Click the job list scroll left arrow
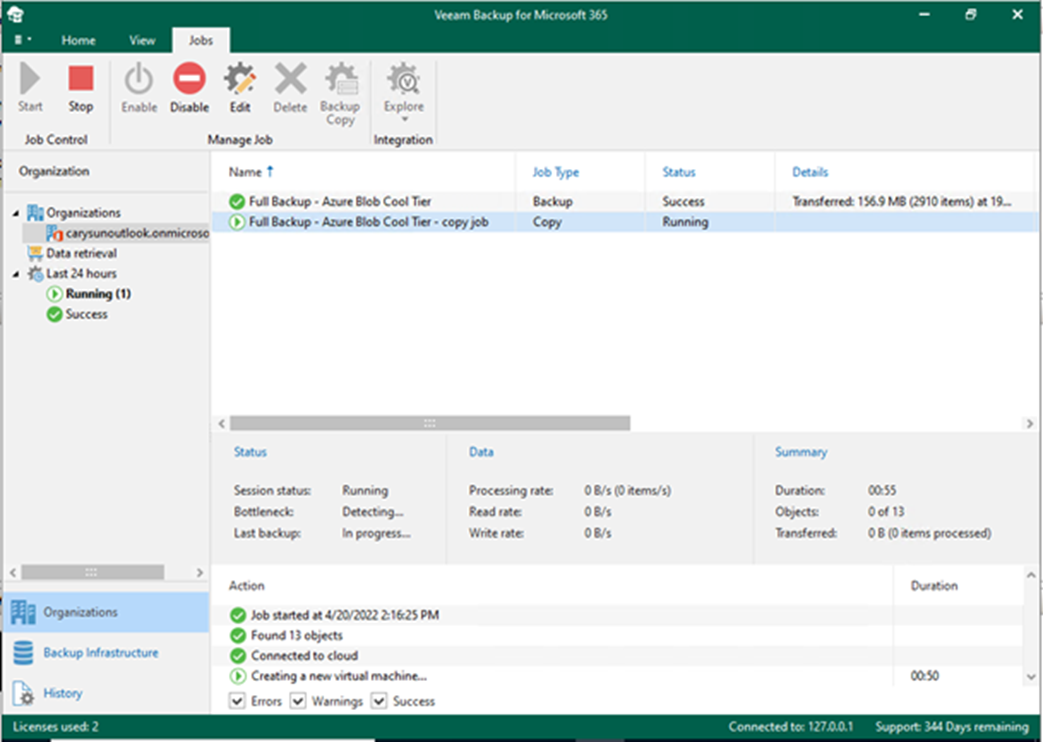The height and width of the screenshot is (742, 1043). pyautogui.click(x=222, y=423)
